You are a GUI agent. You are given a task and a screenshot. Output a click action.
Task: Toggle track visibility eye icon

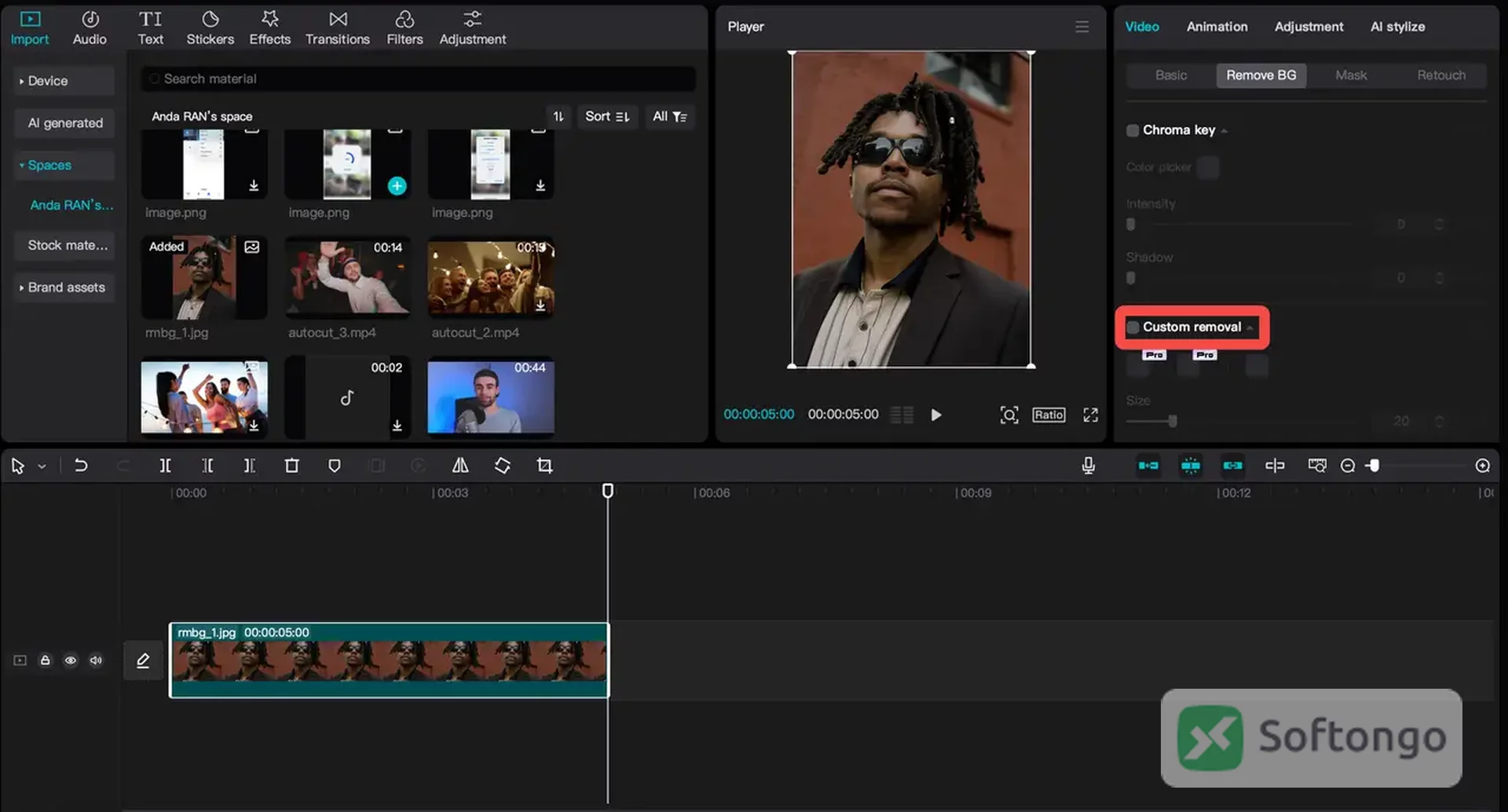pyautogui.click(x=71, y=660)
